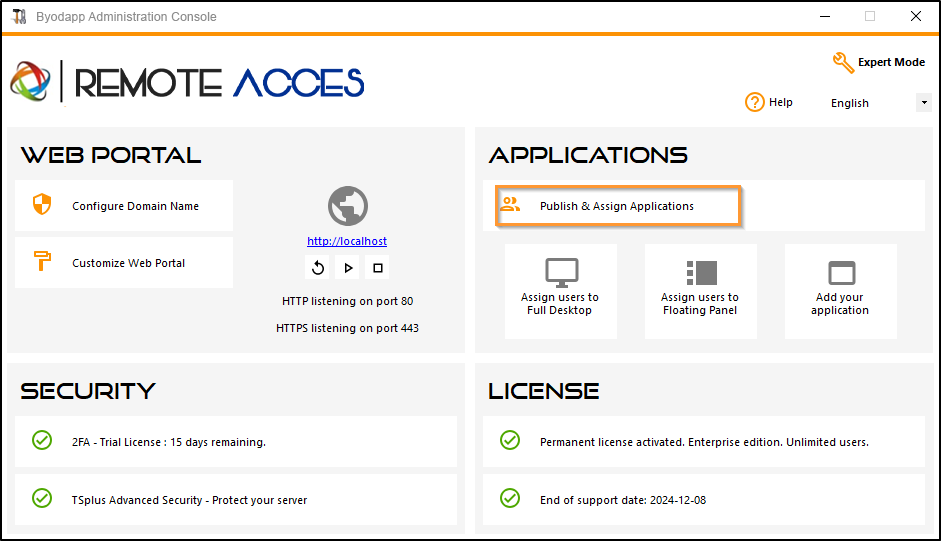Click HTTP listening on port 80 text

(347, 301)
